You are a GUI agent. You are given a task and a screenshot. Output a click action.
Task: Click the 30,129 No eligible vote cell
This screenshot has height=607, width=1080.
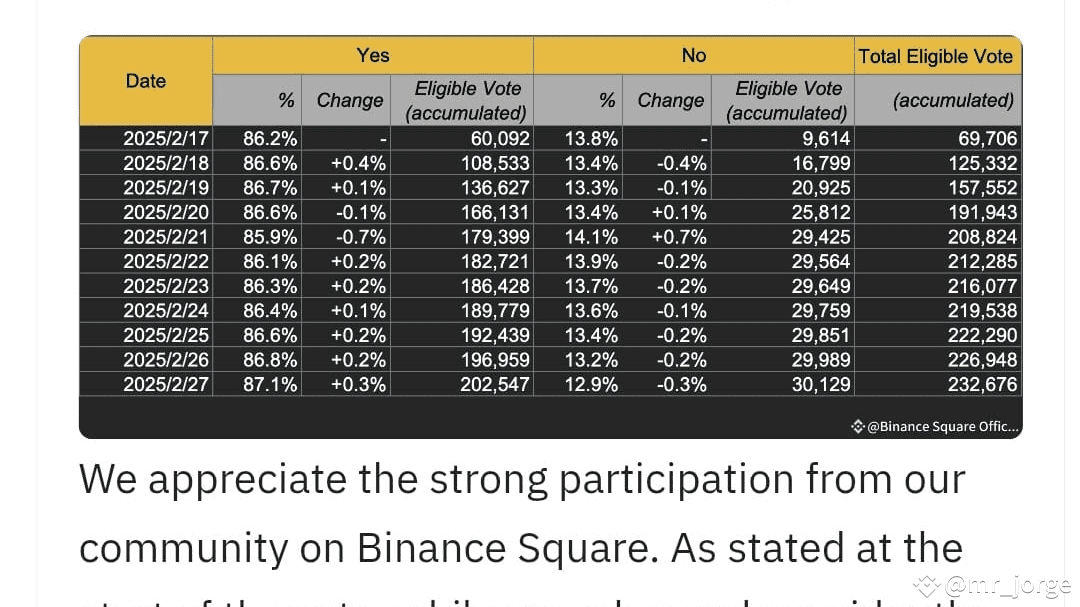(x=820, y=384)
